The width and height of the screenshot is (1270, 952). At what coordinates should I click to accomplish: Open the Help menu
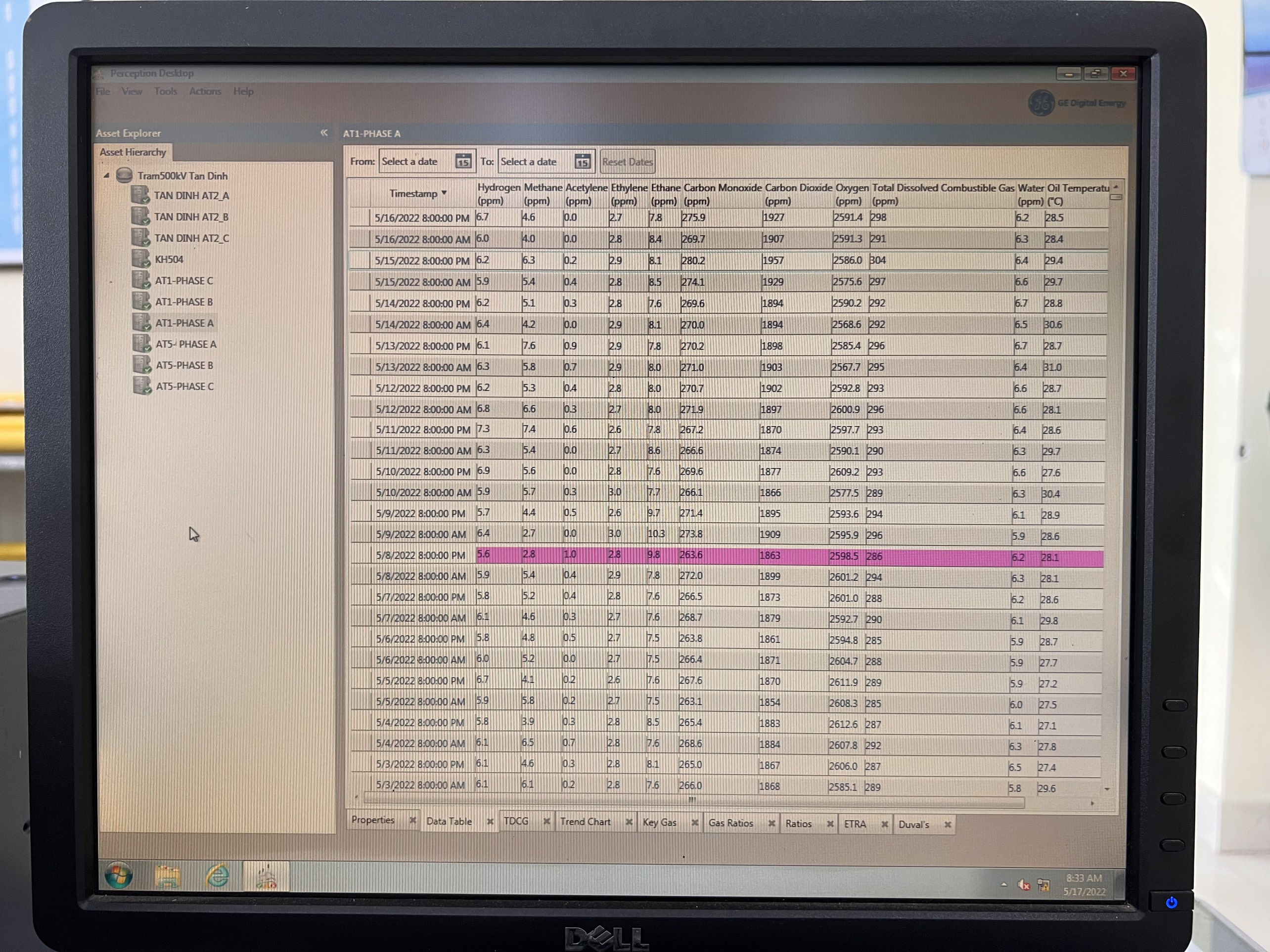(243, 91)
